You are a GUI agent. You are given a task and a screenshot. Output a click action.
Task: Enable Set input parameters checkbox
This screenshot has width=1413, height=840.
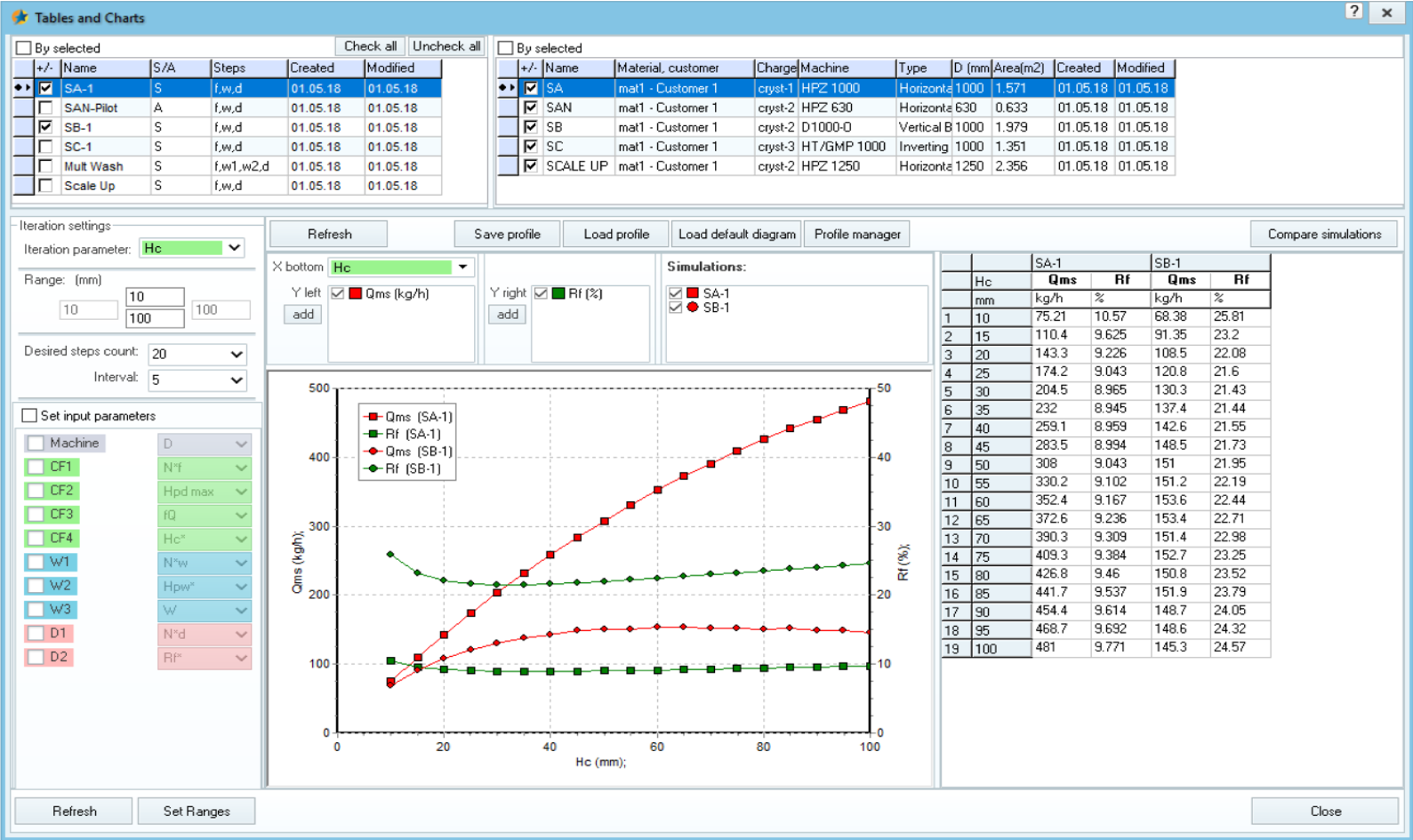(x=29, y=415)
